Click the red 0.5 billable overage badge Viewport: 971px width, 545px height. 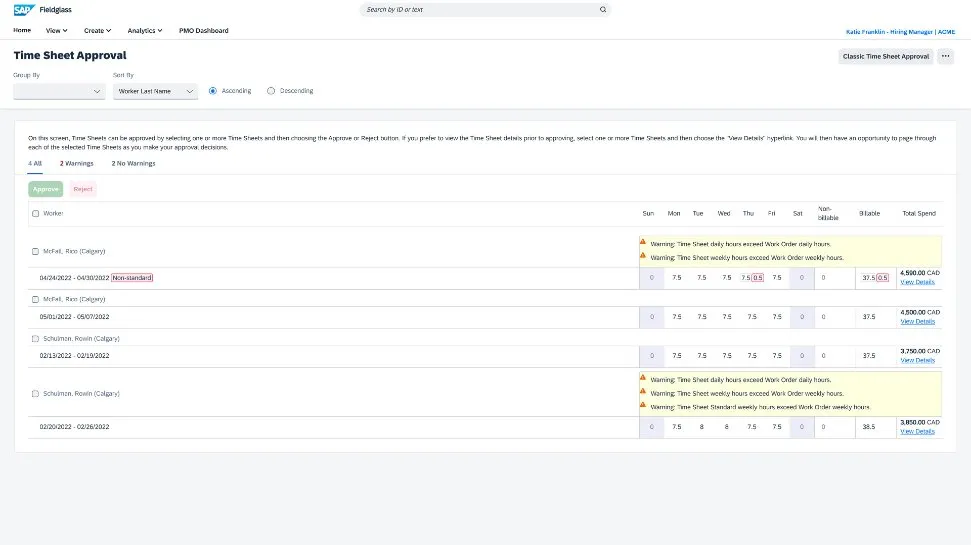[x=882, y=277]
